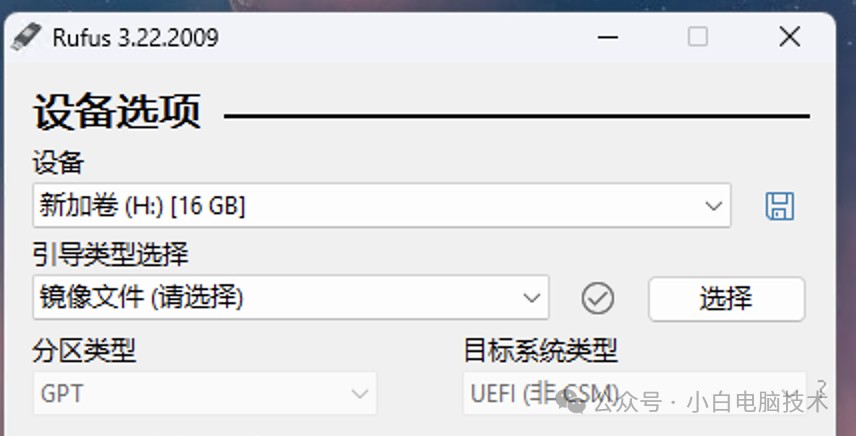Screen dimensions: 856x436
Task: Click the 引导类型选择 label
Action: tap(111, 254)
